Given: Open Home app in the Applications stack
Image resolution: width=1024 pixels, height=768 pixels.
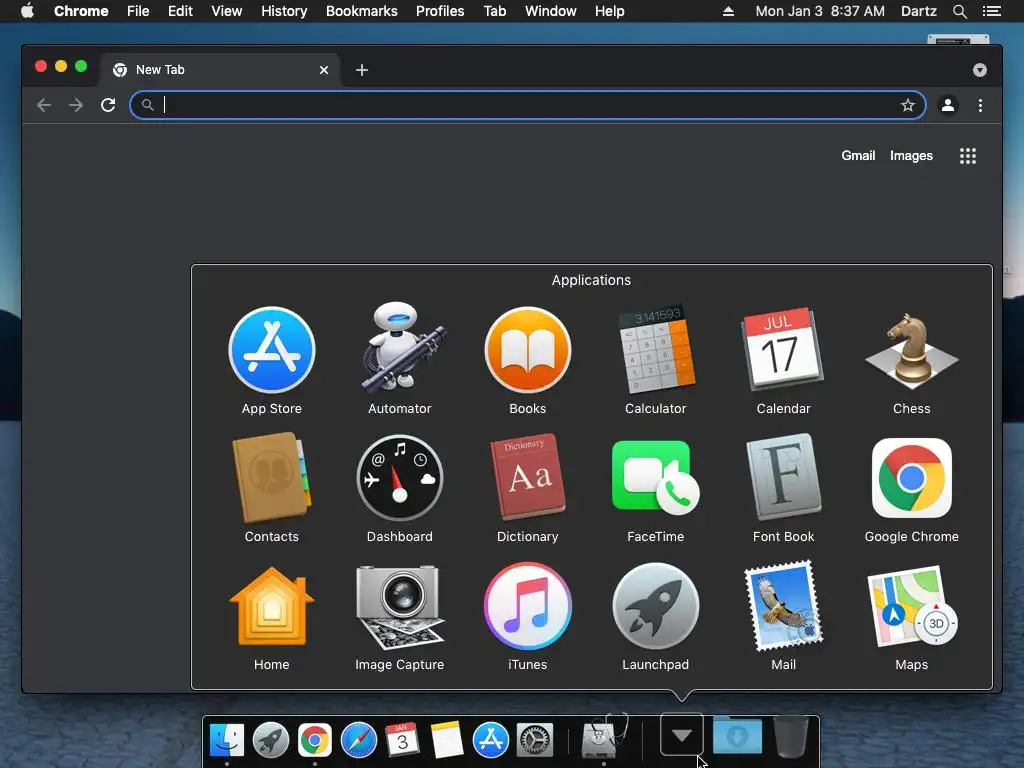Looking at the screenshot, I should (272, 606).
